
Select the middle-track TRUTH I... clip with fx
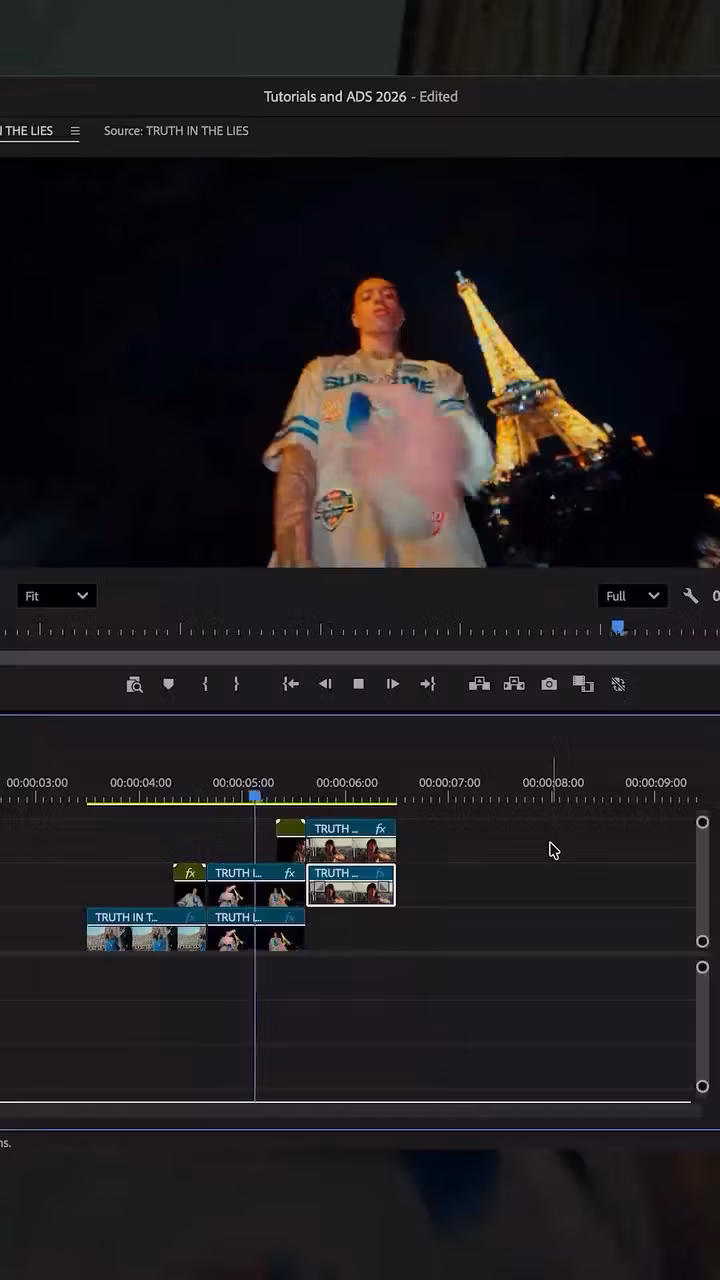pyautogui.click(x=255, y=885)
